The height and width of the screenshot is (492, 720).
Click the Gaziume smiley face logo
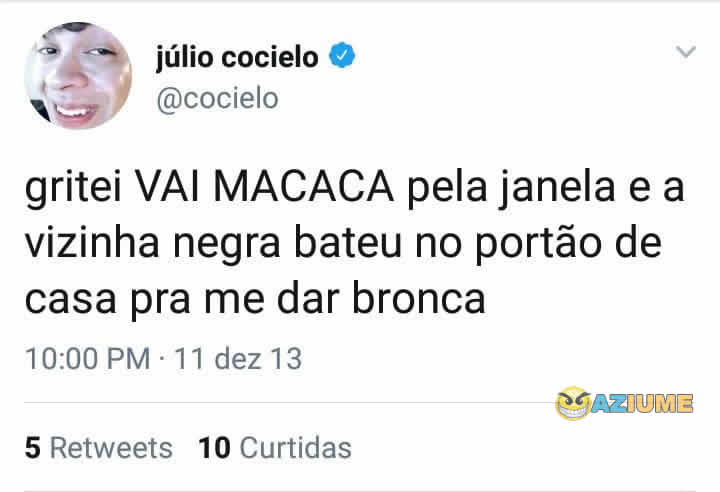click(x=573, y=403)
